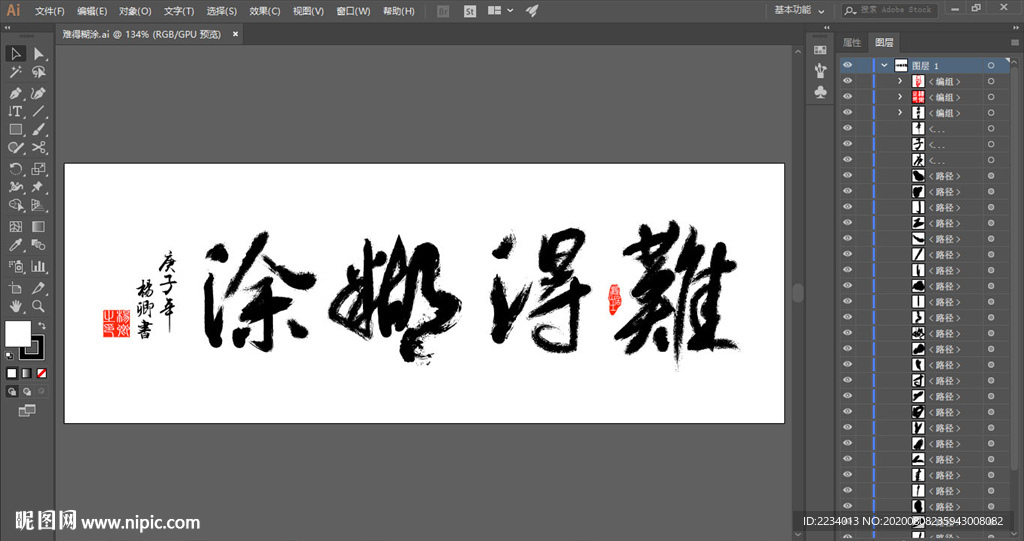Toggle the target circle of 图层 1
This screenshot has height=541, width=1024.
pos(991,65)
